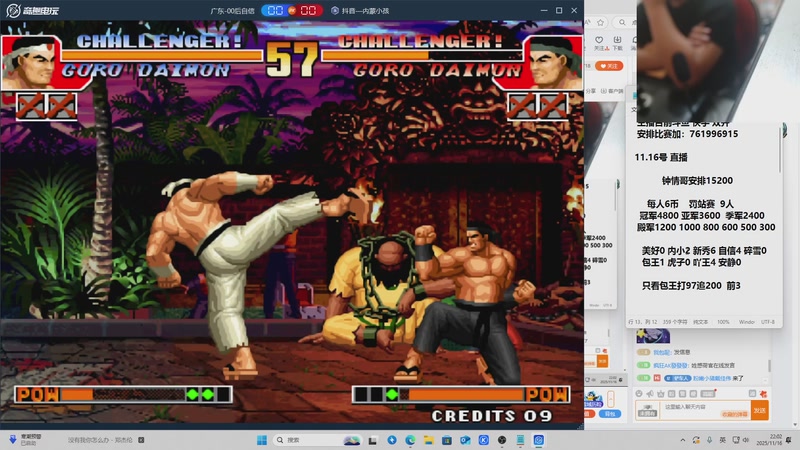Image resolution: width=800 pixels, height=450 pixels.
Task: Click the game platform logo at top left
Action: click(x=32, y=10)
